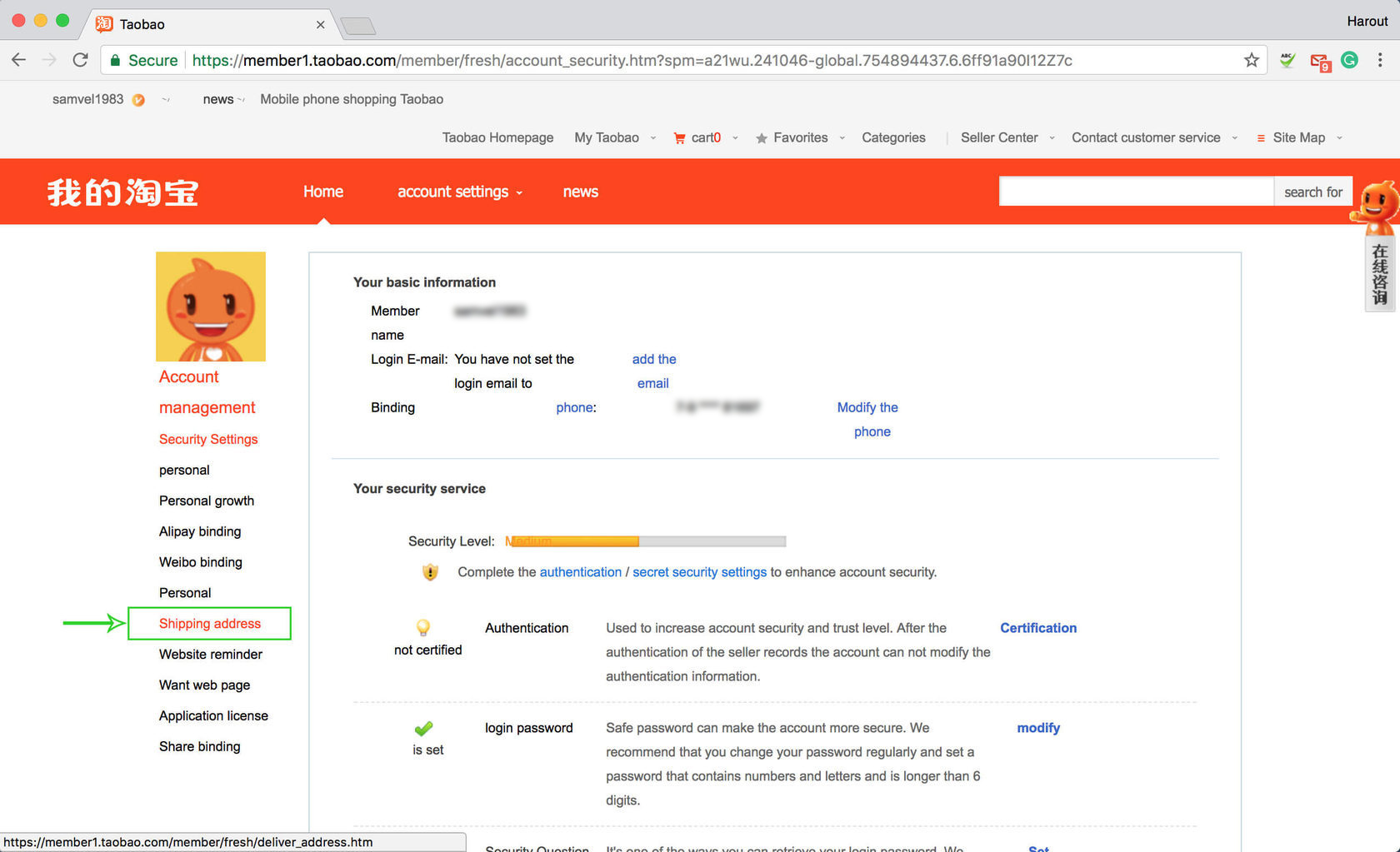
Task: Click the Certification link for authentication
Action: (1037, 628)
